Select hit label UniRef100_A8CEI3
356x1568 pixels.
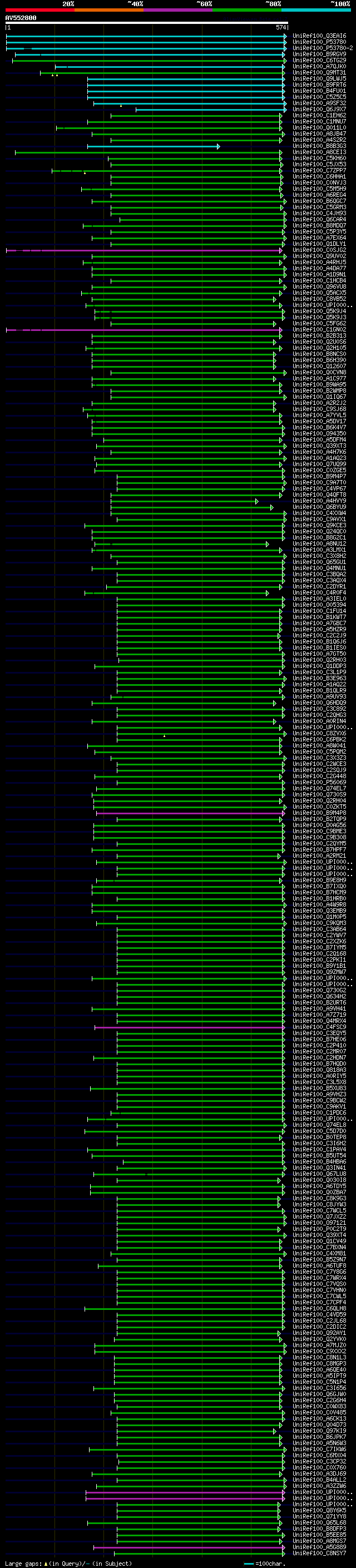coord(319,153)
